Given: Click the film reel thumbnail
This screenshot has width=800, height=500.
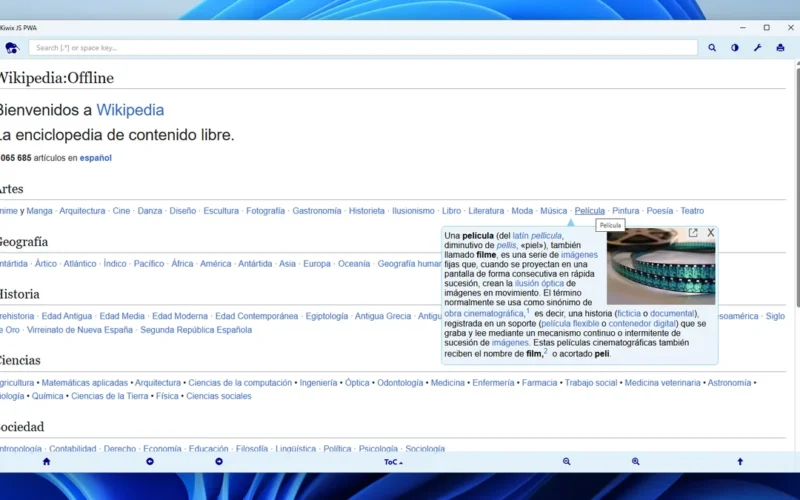Looking at the screenshot, I should [x=661, y=266].
